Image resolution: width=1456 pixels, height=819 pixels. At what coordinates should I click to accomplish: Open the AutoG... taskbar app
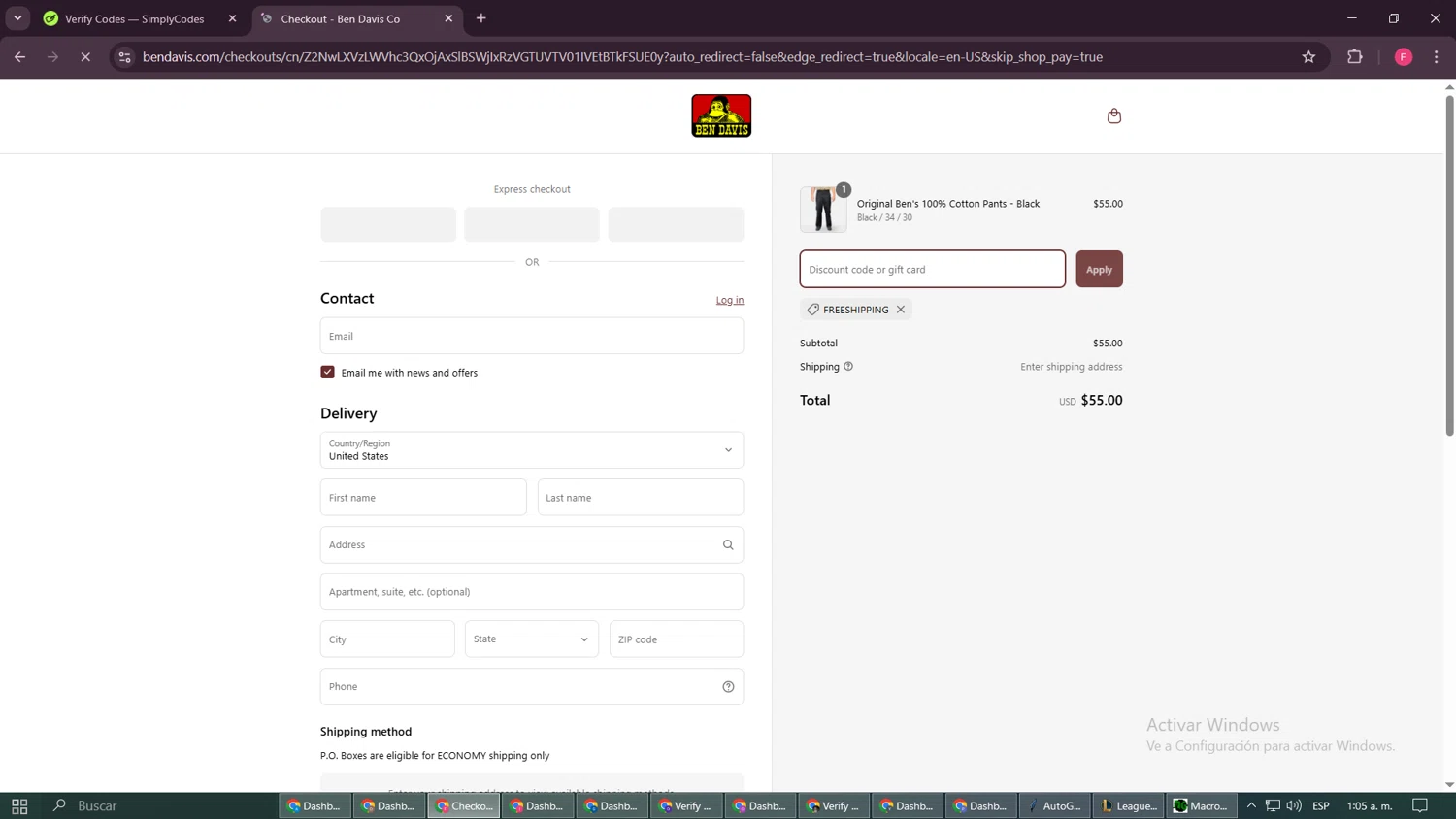click(x=1055, y=805)
